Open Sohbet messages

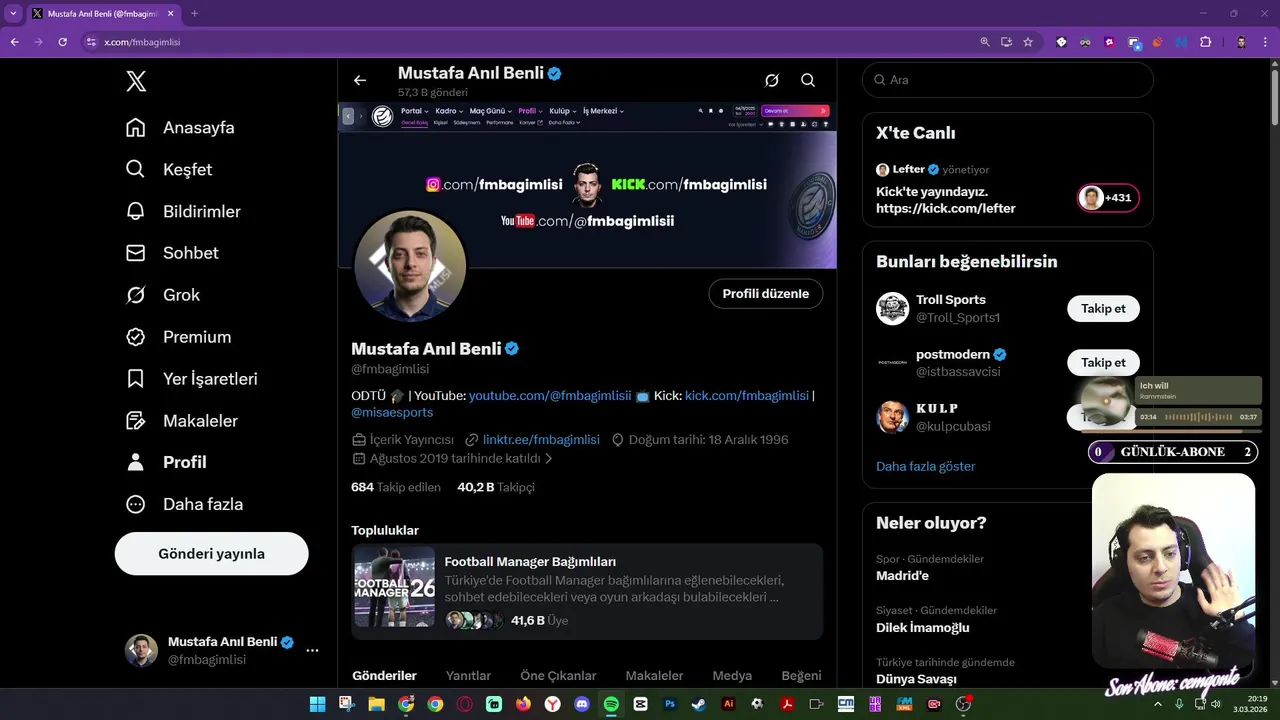pyautogui.click(x=172, y=253)
